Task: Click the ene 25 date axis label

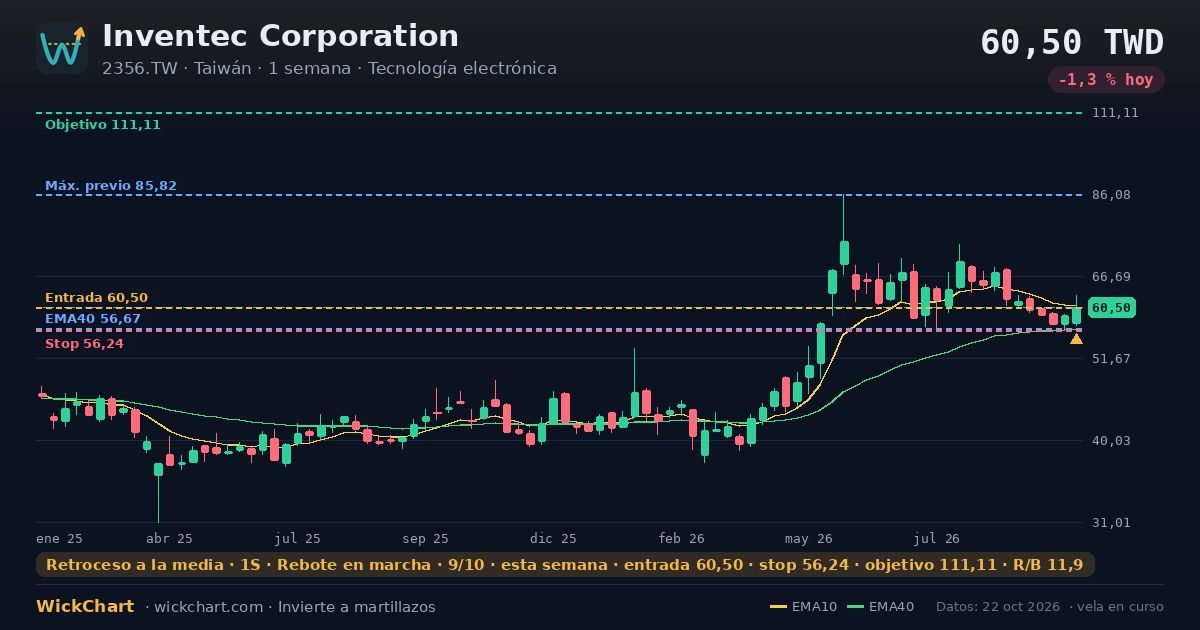Action: 59,538
